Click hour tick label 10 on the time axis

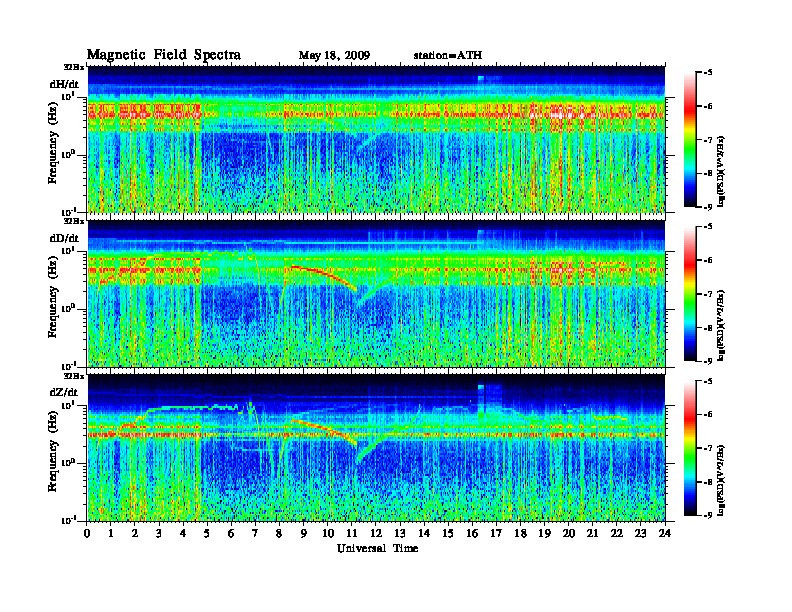click(x=328, y=533)
